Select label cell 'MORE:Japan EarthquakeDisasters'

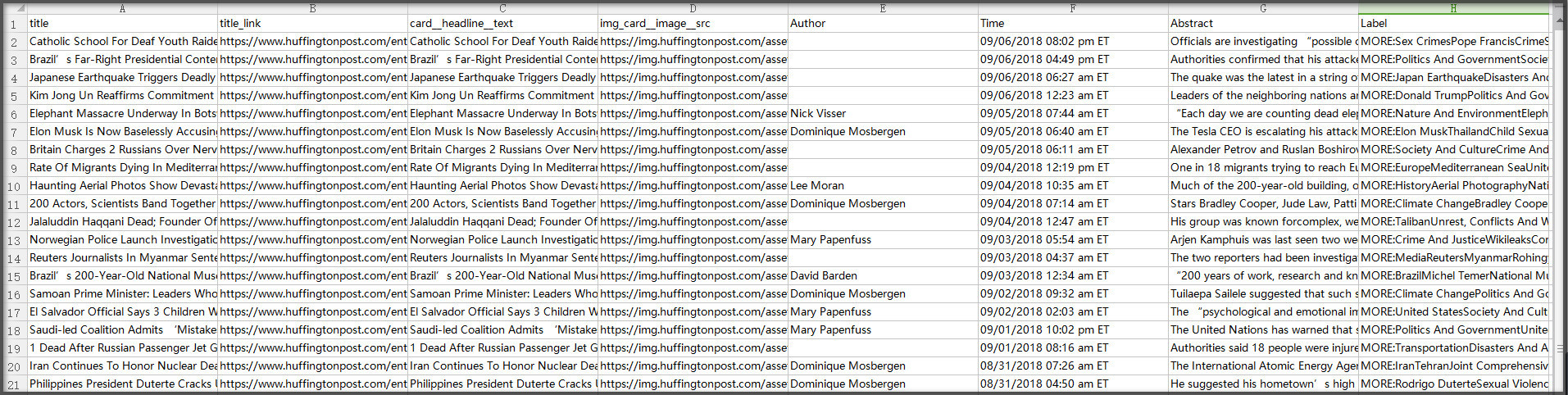pos(1453,77)
